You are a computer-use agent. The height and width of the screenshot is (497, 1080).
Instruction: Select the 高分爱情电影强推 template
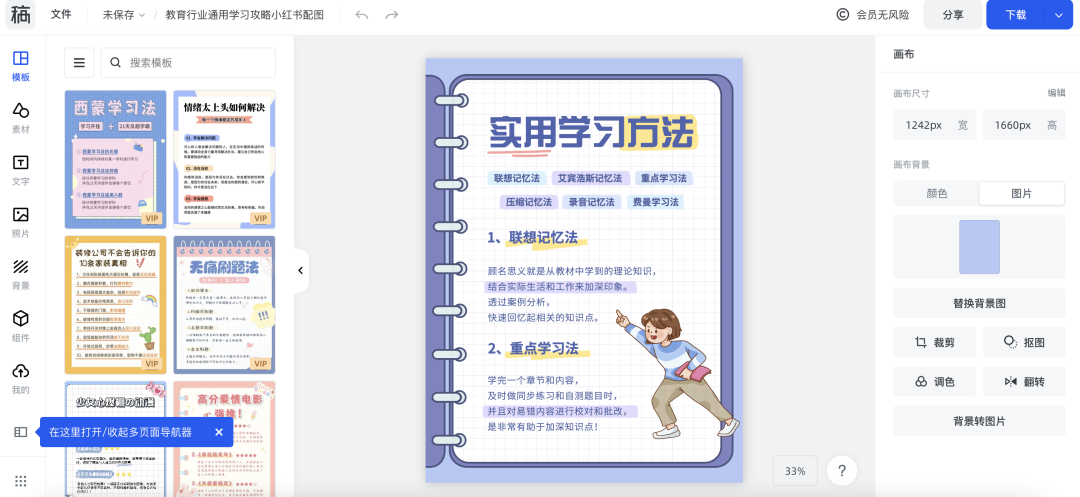tap(224, 438)
